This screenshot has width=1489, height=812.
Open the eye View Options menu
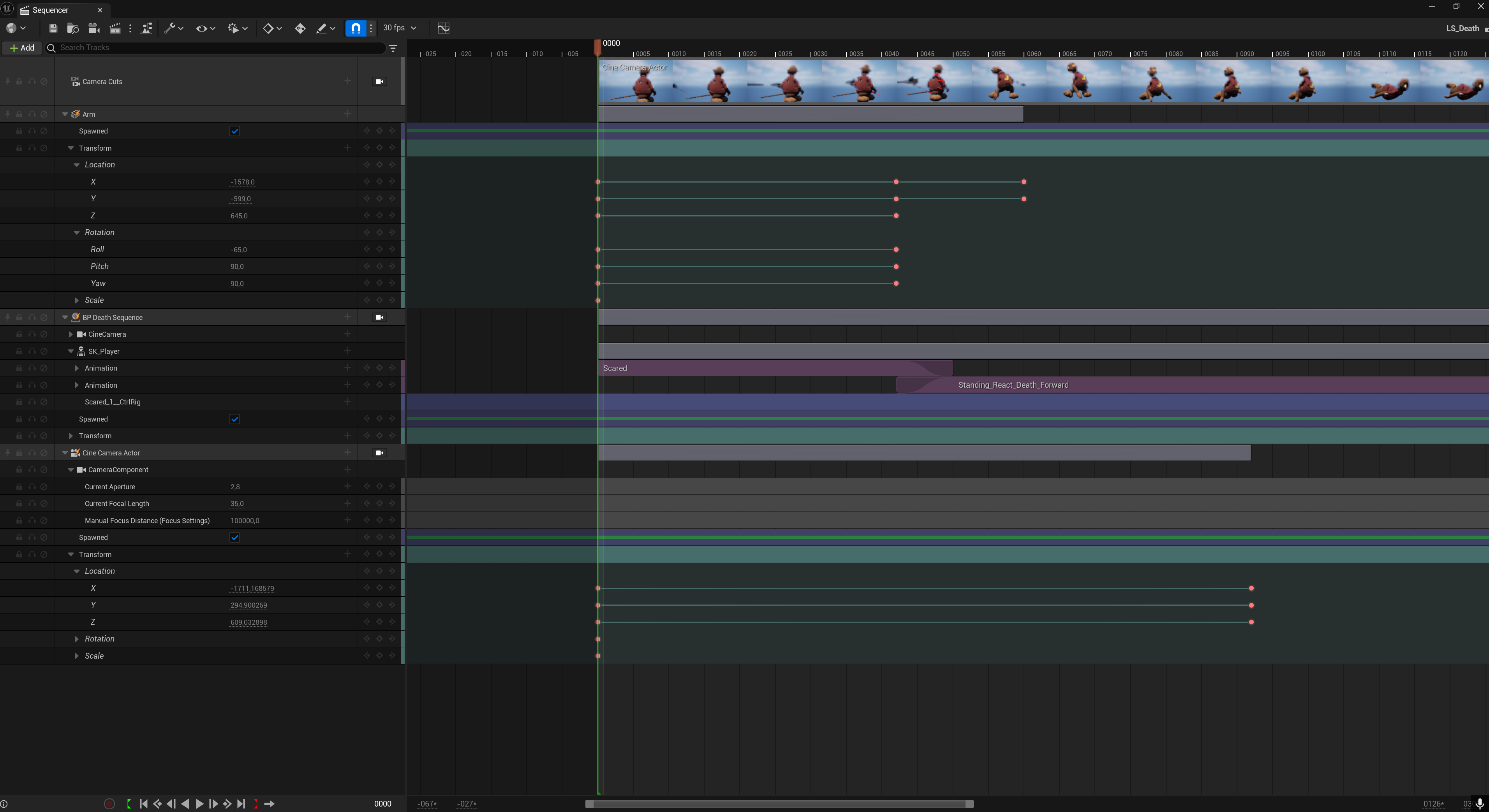(205, 28)
